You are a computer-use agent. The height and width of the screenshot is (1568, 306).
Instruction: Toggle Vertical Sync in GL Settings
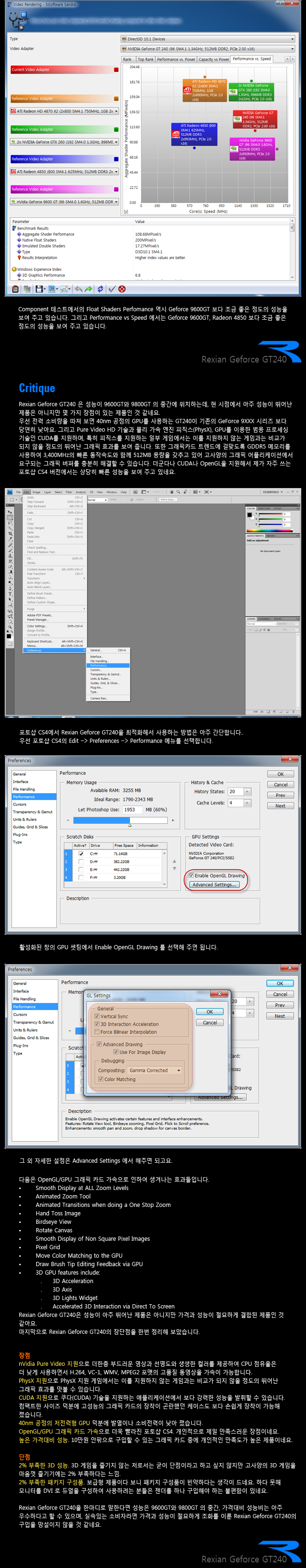tap(97, 1016)
